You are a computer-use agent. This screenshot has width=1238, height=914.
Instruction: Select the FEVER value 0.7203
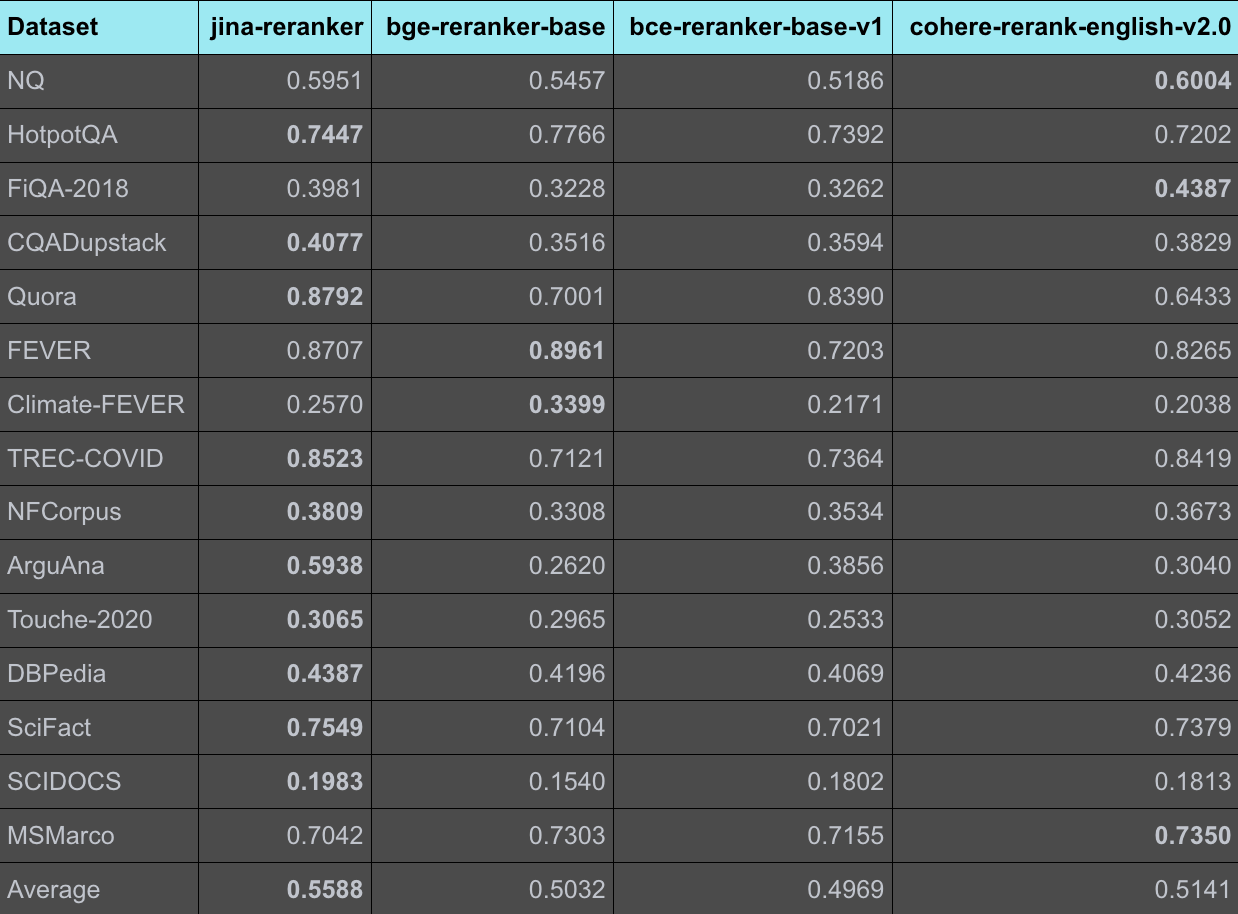[846, 351]
